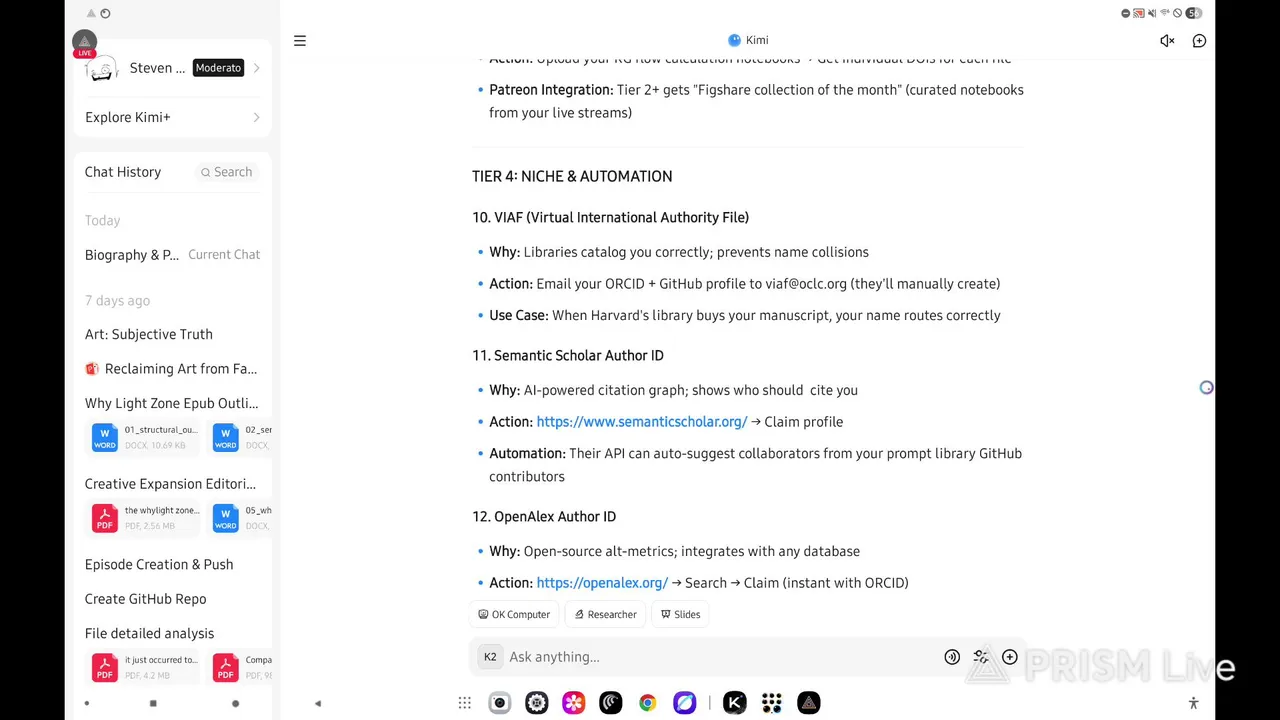Launch Chrome from the taskbar
The width and height of the screenshot is (1280, 720).
[x=648, y=703]
